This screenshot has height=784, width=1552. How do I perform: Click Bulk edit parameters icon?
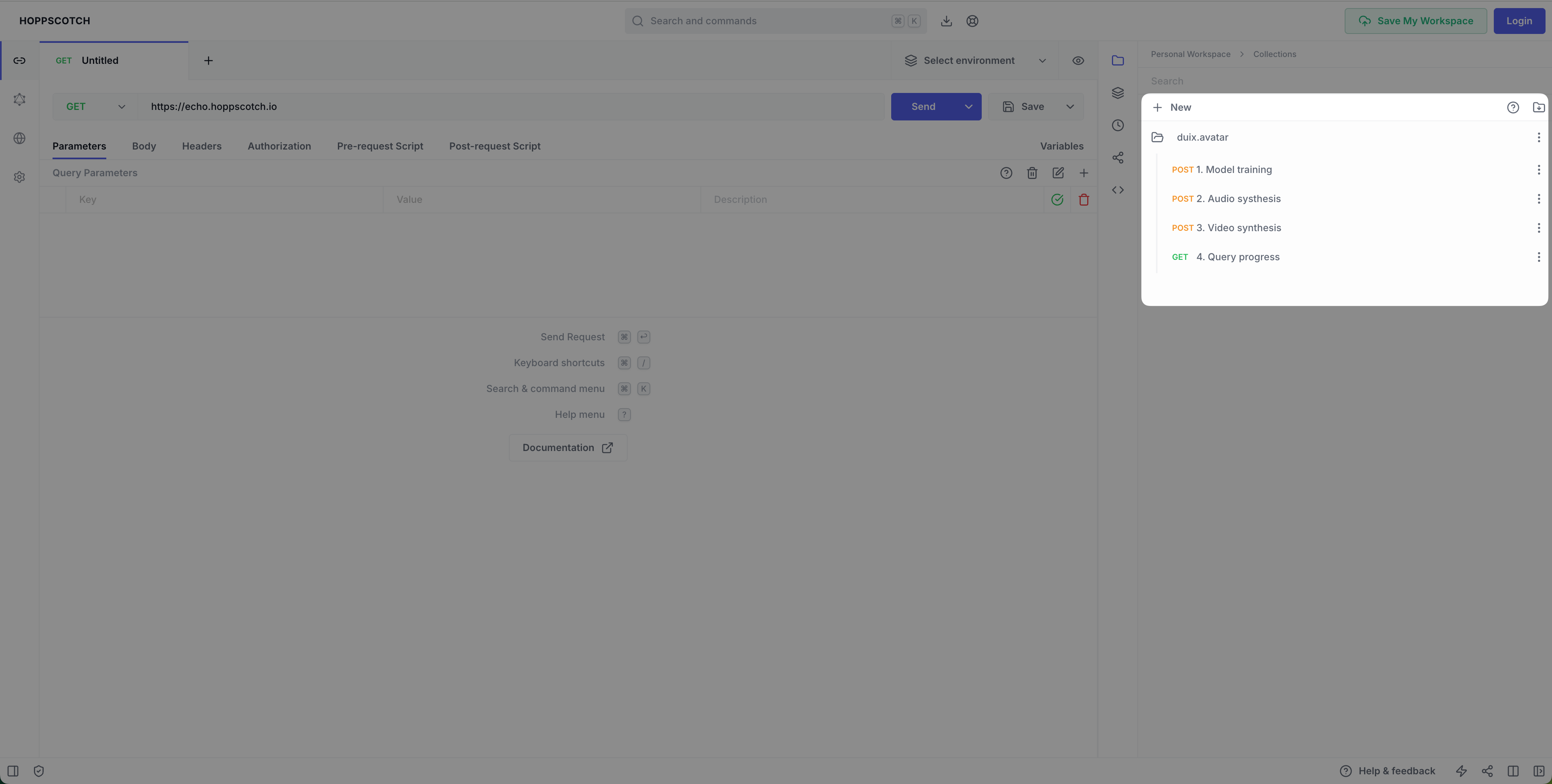pos(1057,173)
